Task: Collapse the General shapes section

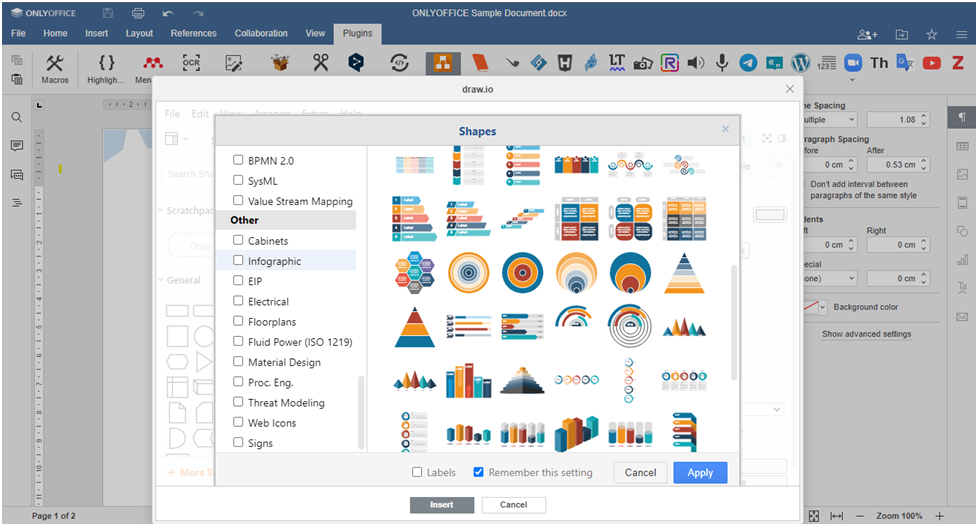Action: 161,281
